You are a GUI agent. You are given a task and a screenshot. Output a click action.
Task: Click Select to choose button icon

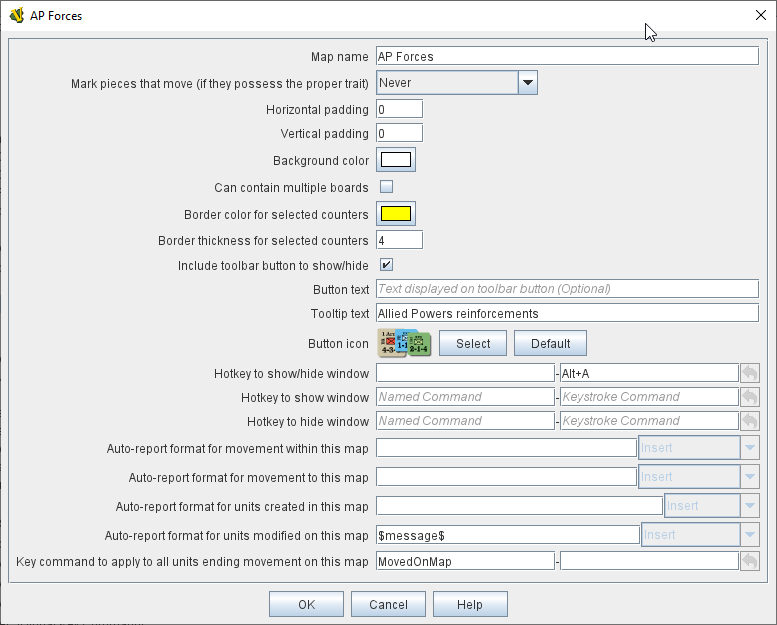click(x=473, y=343)
